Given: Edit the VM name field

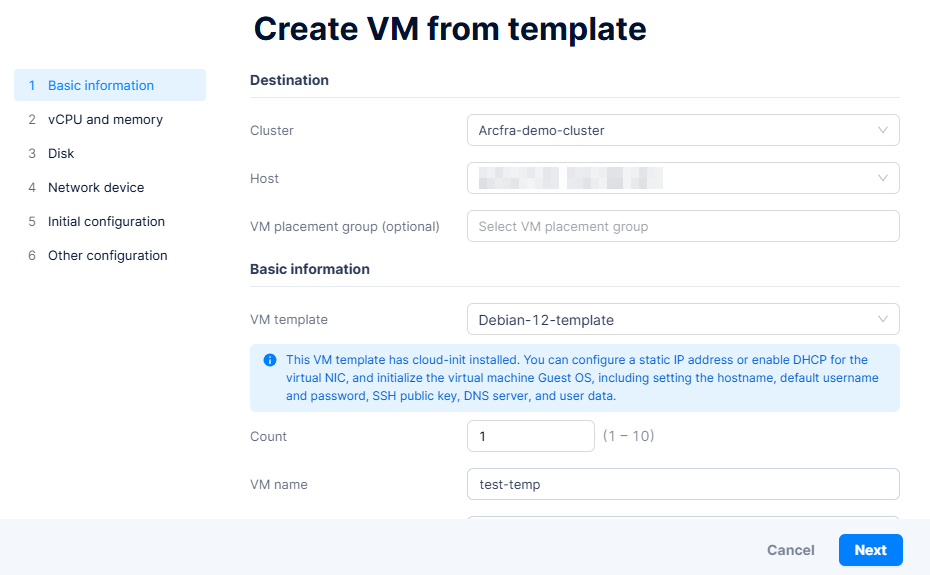Looking at the screenshot, I should (683, 484).
